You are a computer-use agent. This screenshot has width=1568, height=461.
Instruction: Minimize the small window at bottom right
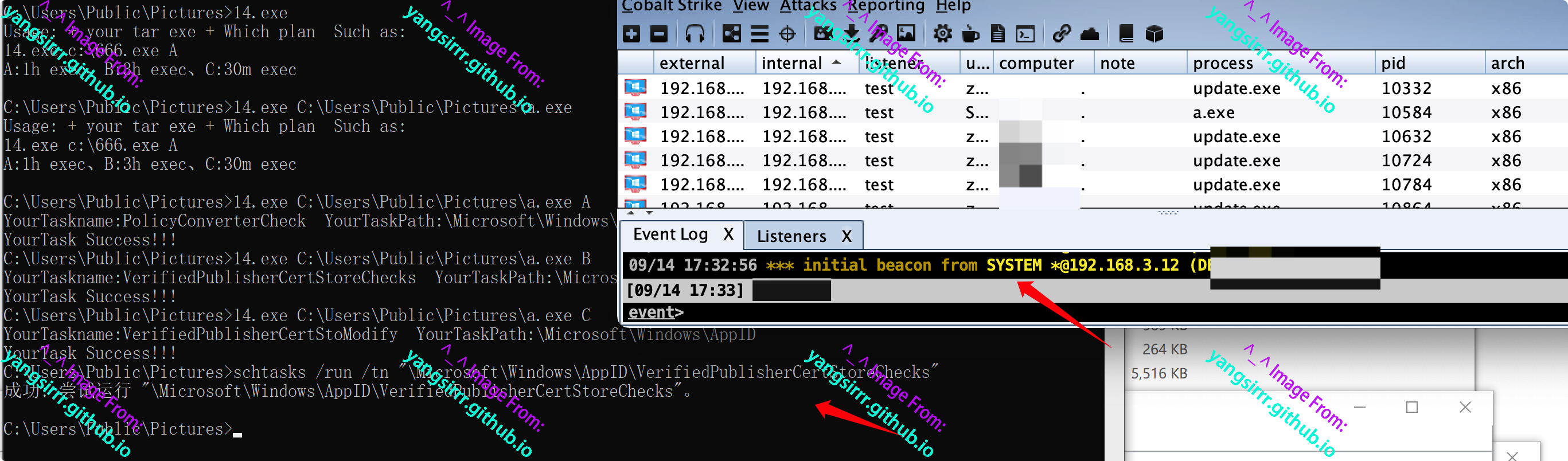coord(1360,408)
